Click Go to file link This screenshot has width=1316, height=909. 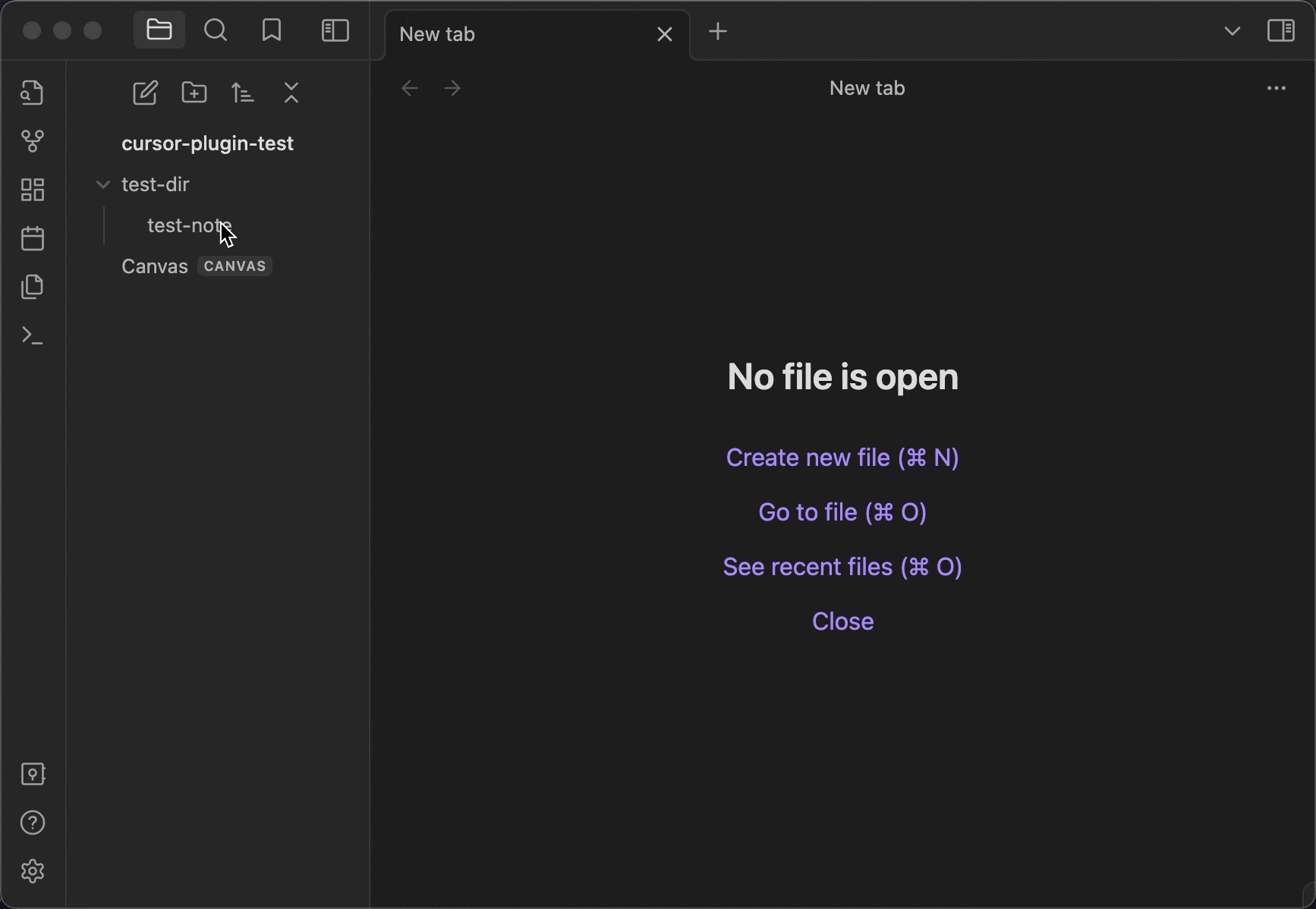tap(842, 512)
